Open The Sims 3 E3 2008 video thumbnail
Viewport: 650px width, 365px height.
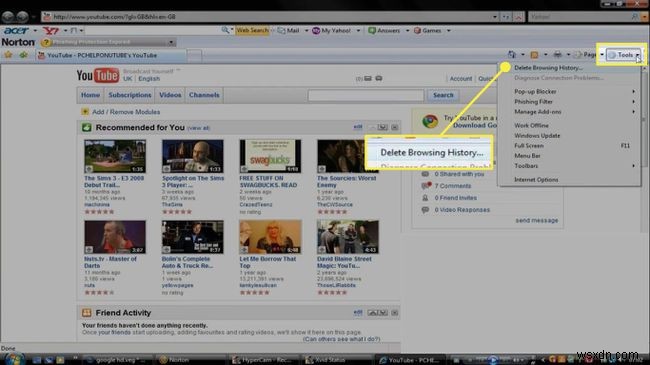click(115, 156)
